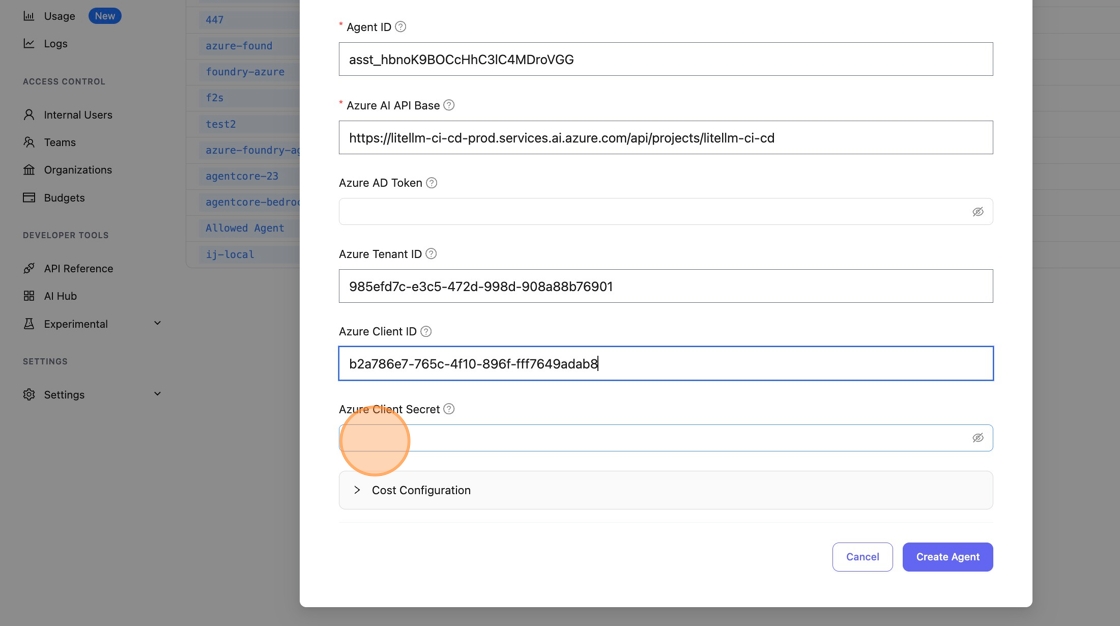The width and height of the screenshot is (1120, 626).
Task: Click the Logs line chart icon
Action: click(x=29, y=44)
